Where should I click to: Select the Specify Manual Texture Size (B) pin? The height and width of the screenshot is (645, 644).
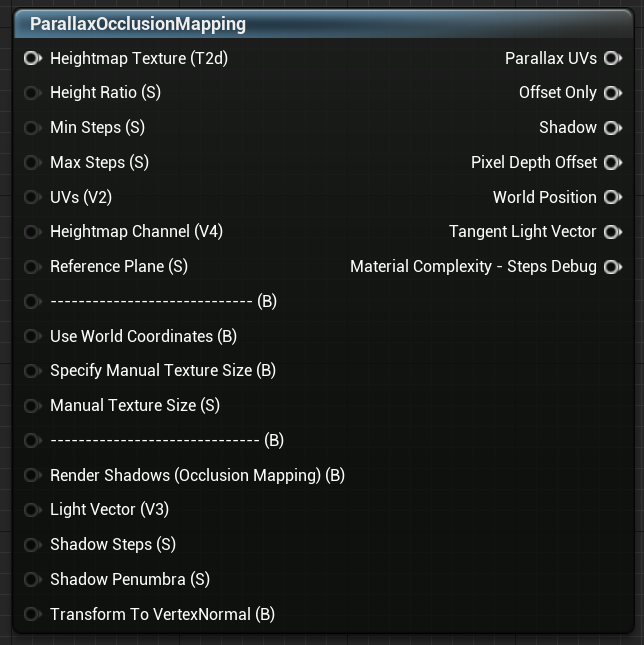[33, 371]
